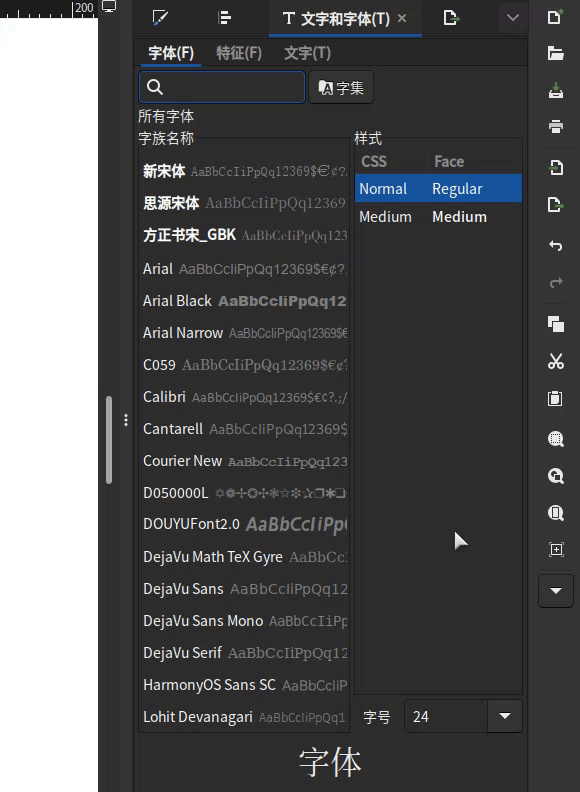The width and height of the screenshot is (580, 792).
Task: Select the Arial Black font family
Action: (245, 301)
